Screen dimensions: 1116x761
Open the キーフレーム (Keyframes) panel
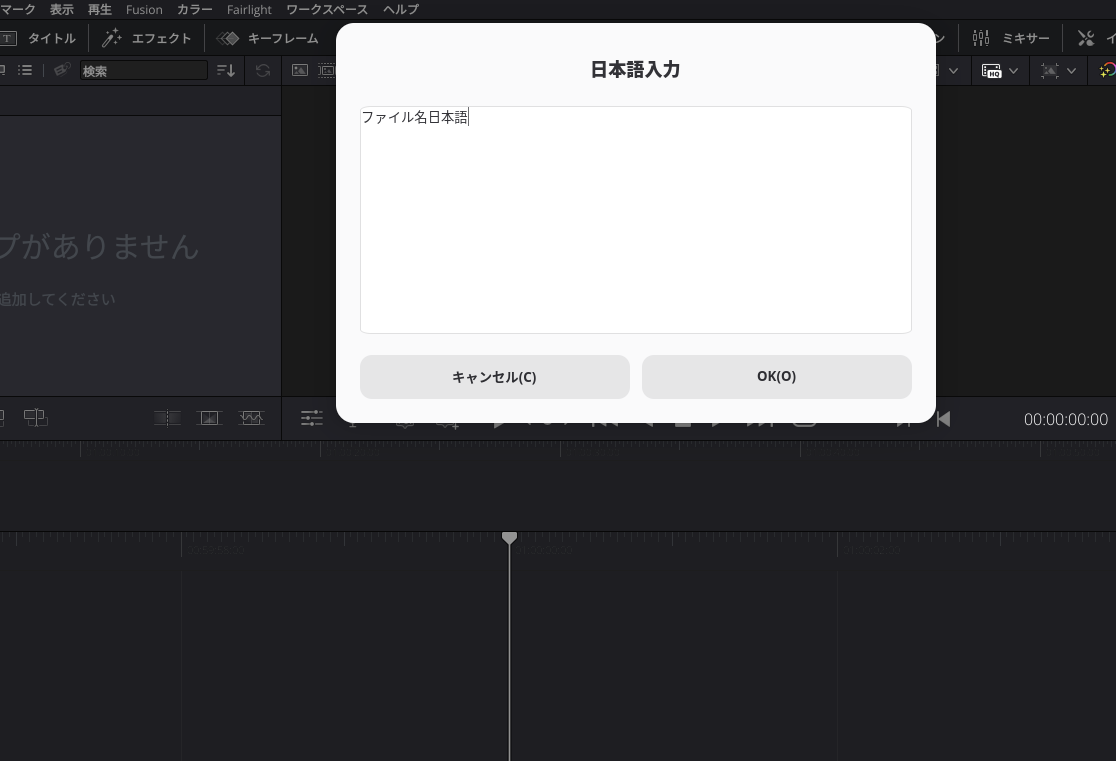(283, 38)
